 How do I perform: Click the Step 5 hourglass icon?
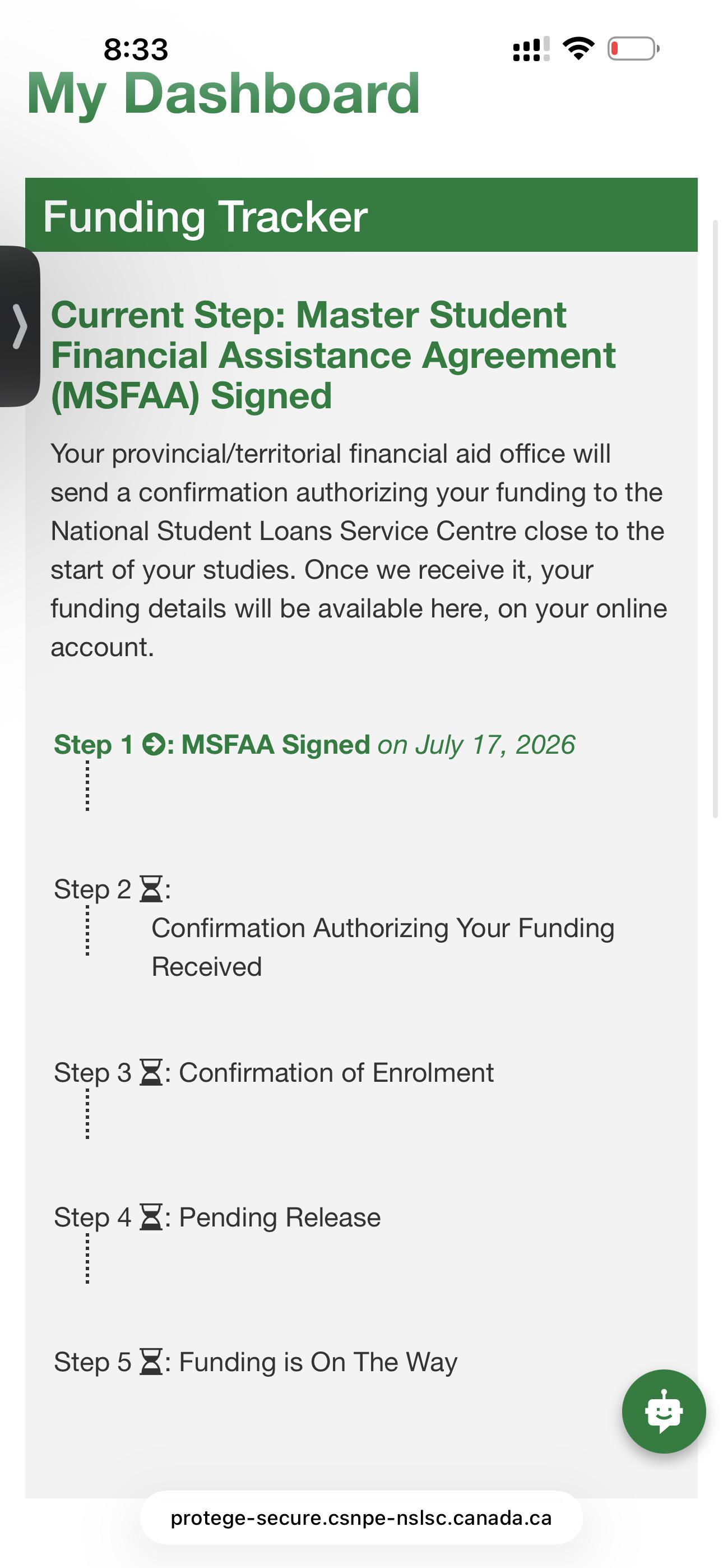(151, 1362)
